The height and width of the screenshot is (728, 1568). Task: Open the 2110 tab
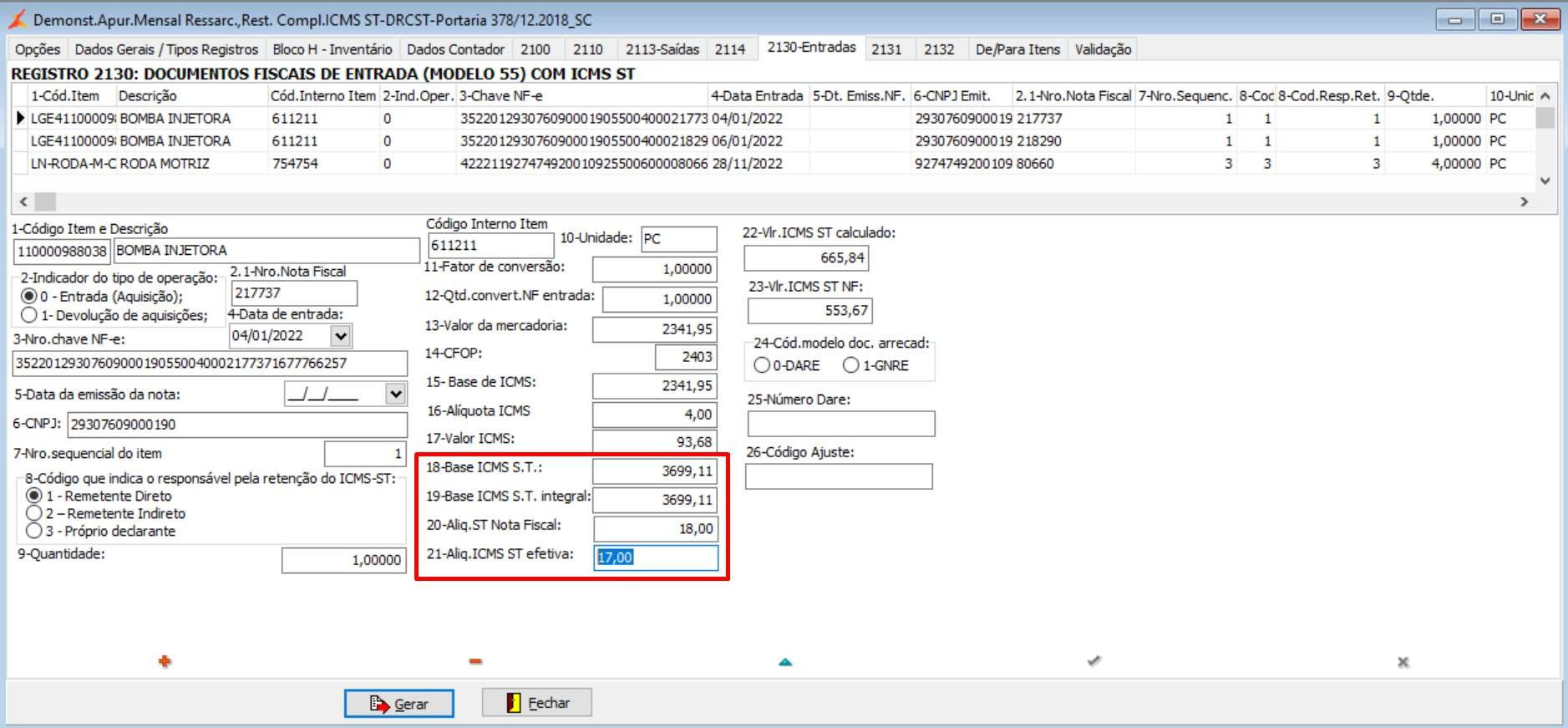click(x=588, y=49)
